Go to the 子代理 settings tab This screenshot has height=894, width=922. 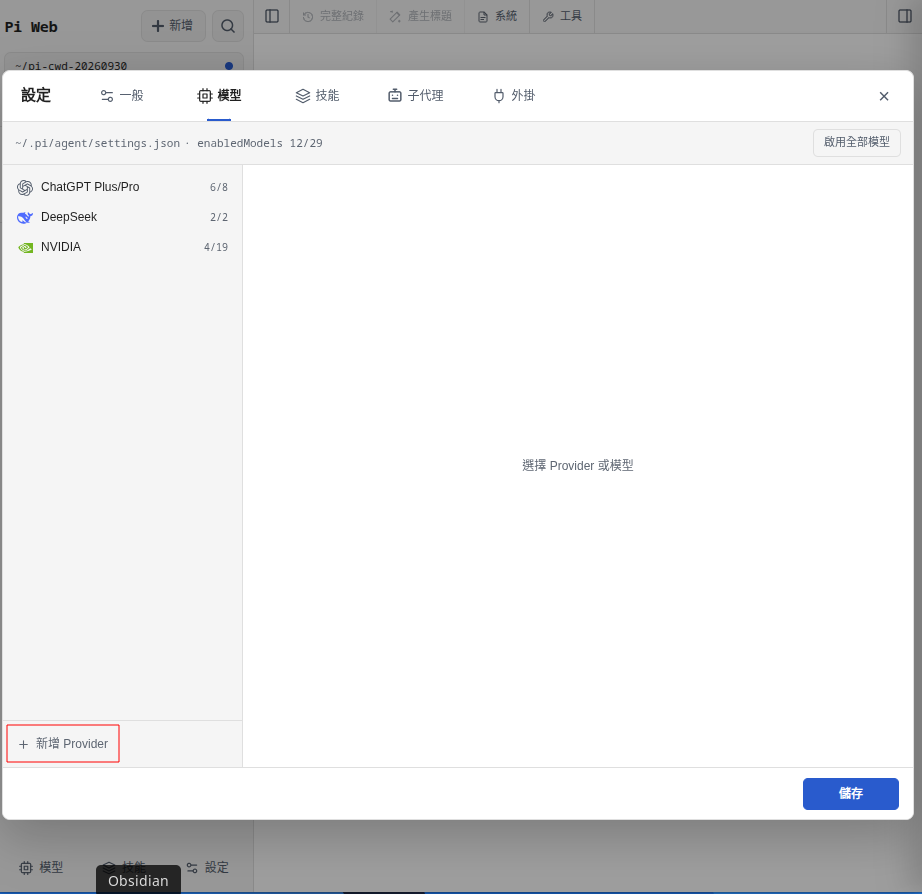[416, 95]
